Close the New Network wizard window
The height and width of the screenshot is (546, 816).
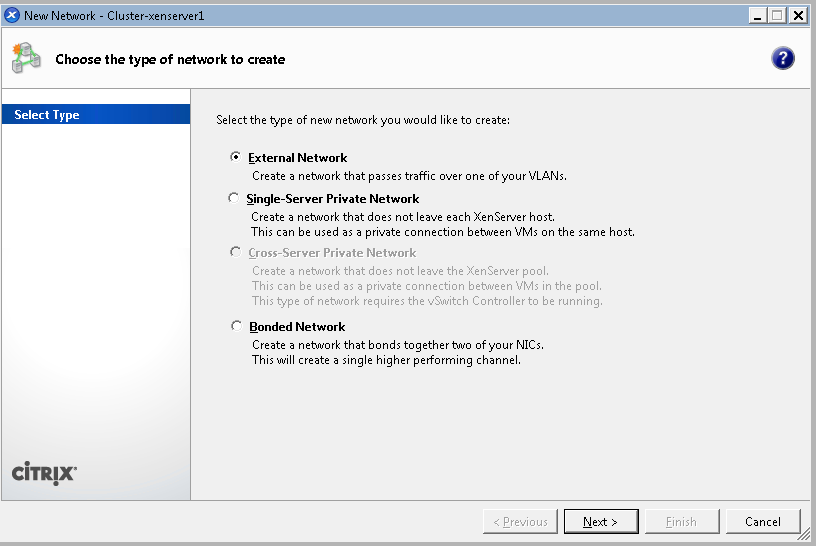click(798, 15)
